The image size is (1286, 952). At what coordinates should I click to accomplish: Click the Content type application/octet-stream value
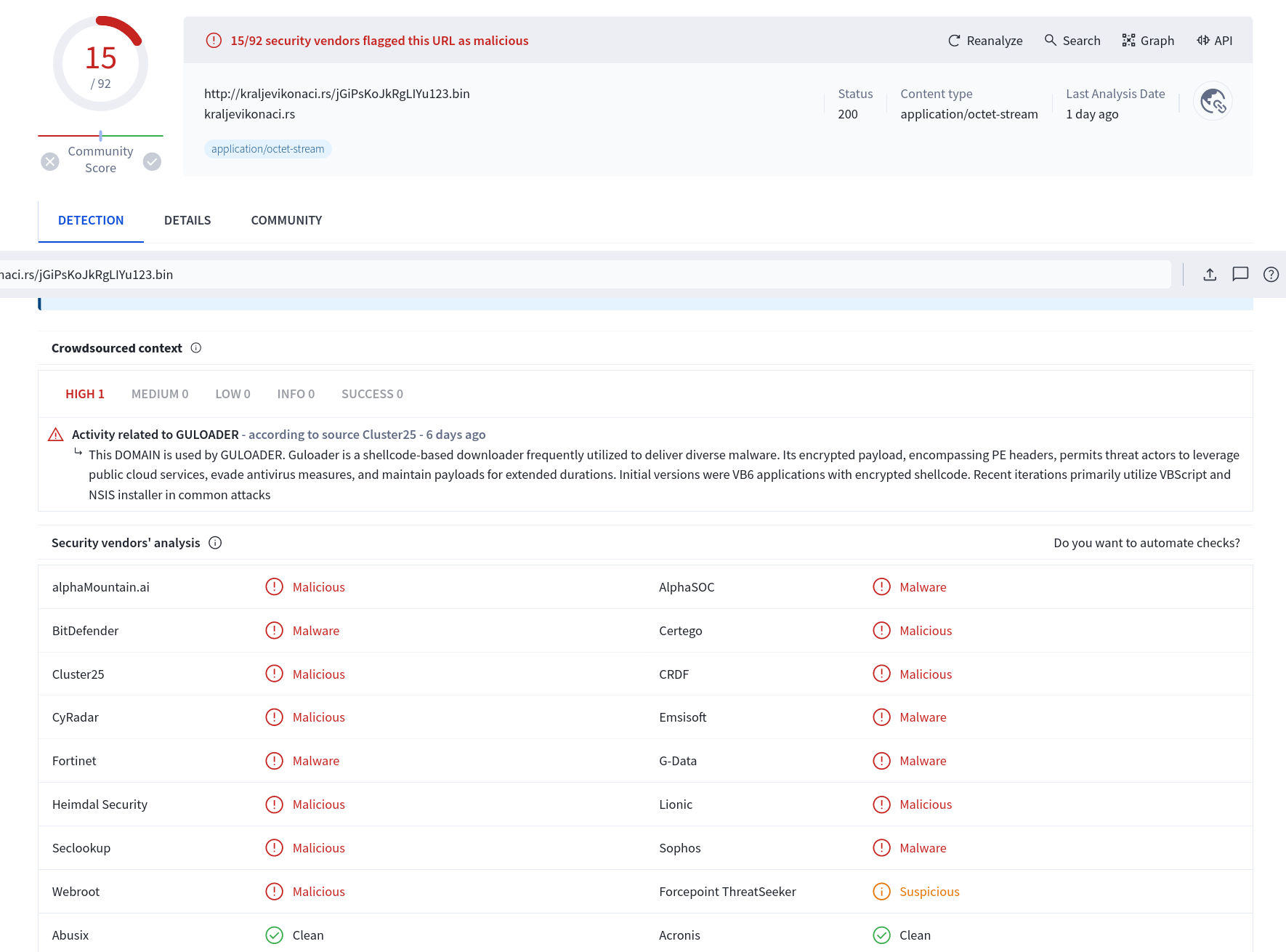pyautogui.click(x=969, y=114)
